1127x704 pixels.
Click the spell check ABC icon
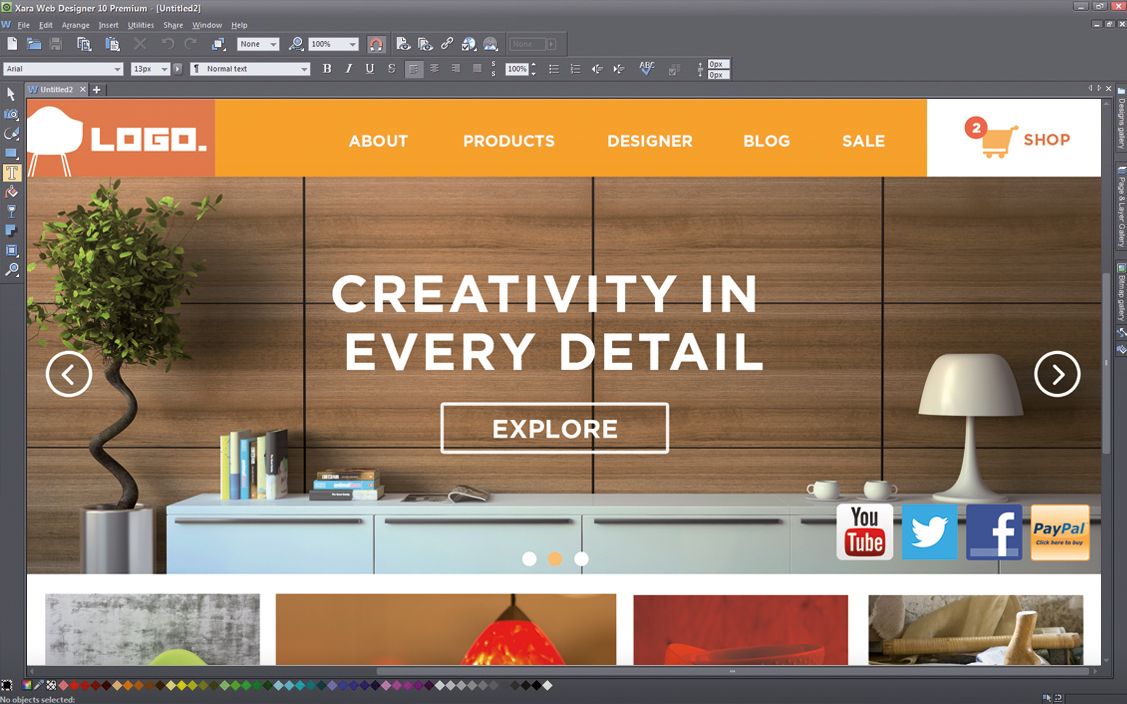click(x=646, y=69)
